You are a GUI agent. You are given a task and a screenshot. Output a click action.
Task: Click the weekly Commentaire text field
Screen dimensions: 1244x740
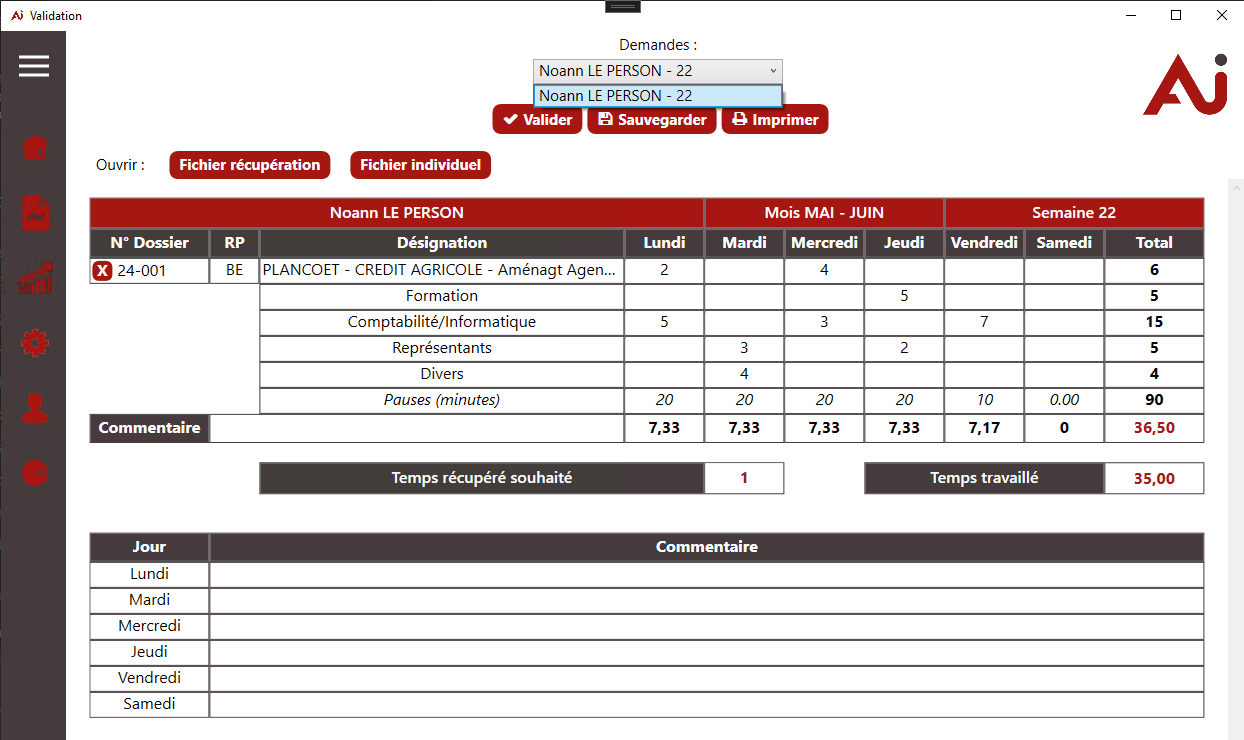416,429
